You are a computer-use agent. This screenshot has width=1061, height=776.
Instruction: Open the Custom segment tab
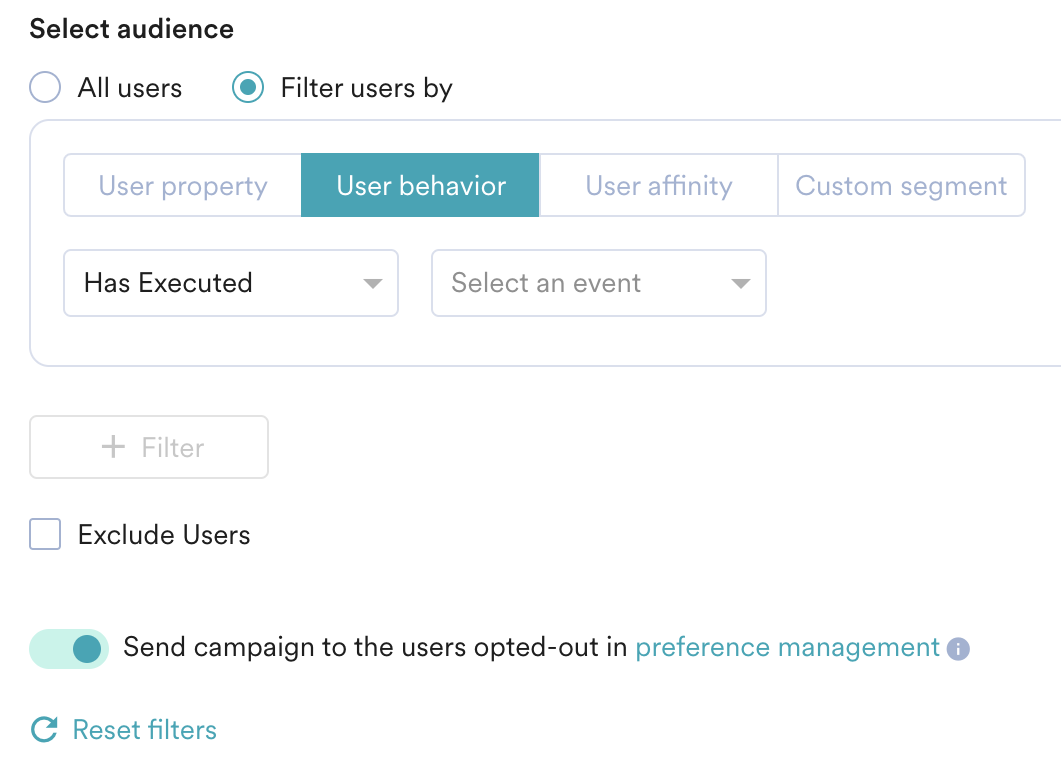click(901, 185)
